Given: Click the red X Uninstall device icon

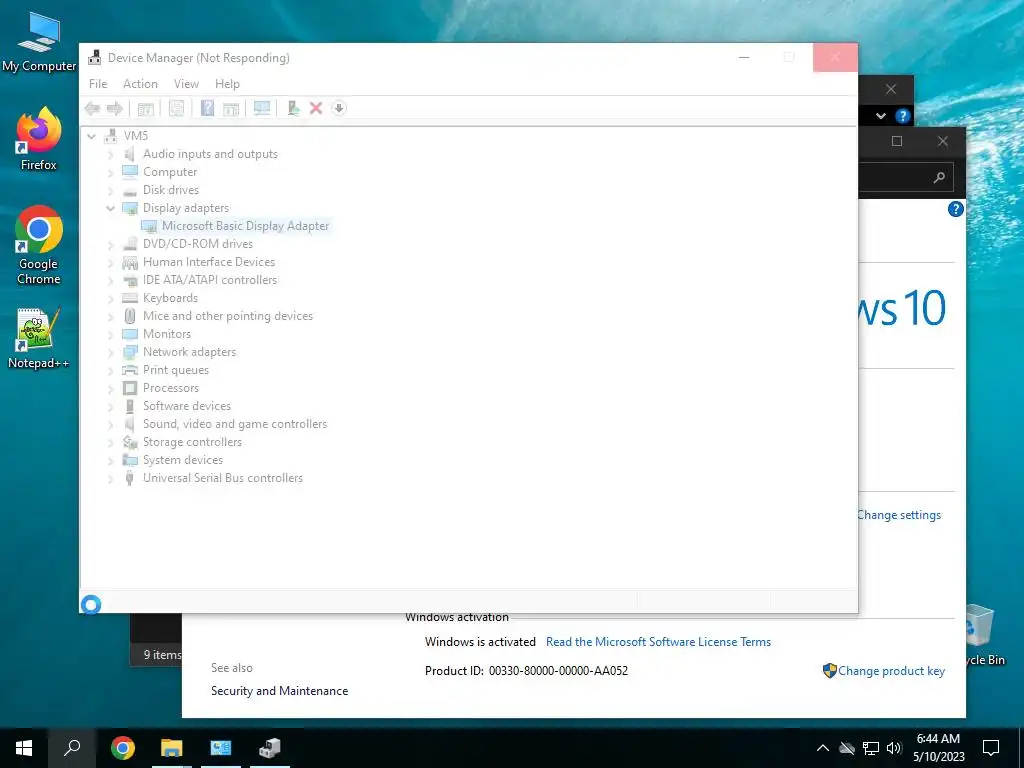Looking at the screenshot, I should pos(316,108).
